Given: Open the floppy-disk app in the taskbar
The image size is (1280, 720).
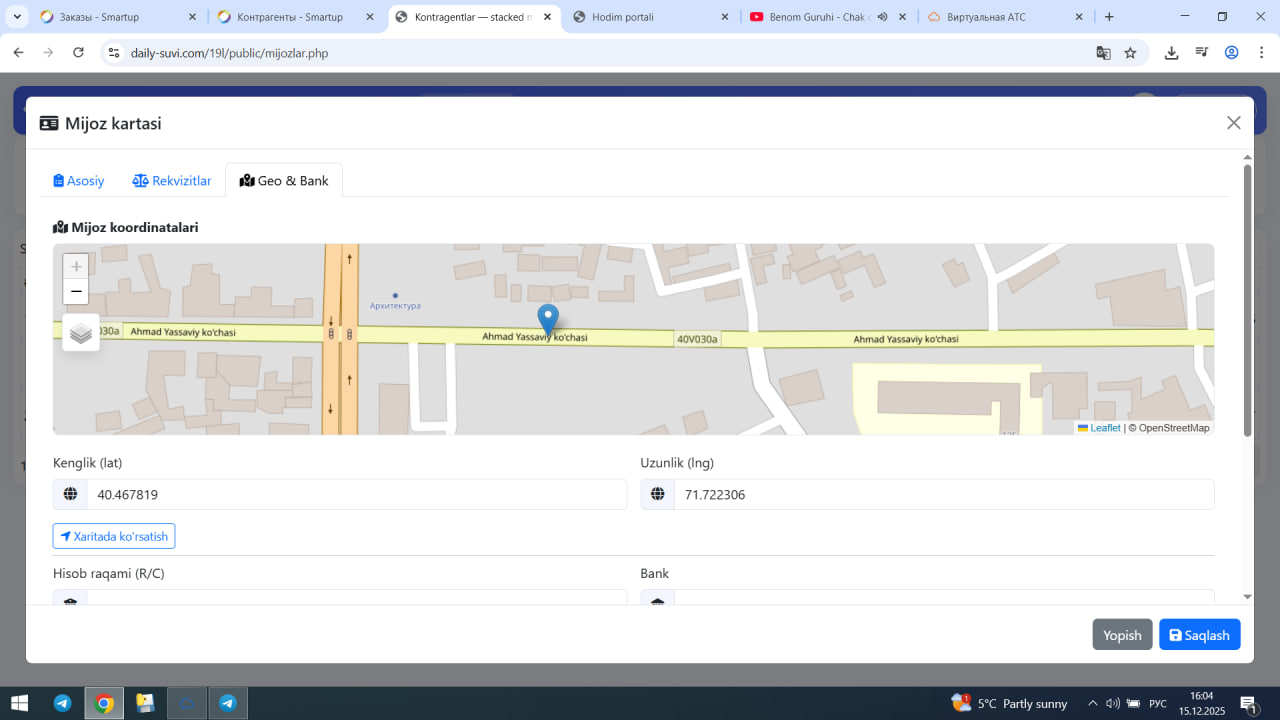Looking at the screenshot, I should [x=145, y=703].
